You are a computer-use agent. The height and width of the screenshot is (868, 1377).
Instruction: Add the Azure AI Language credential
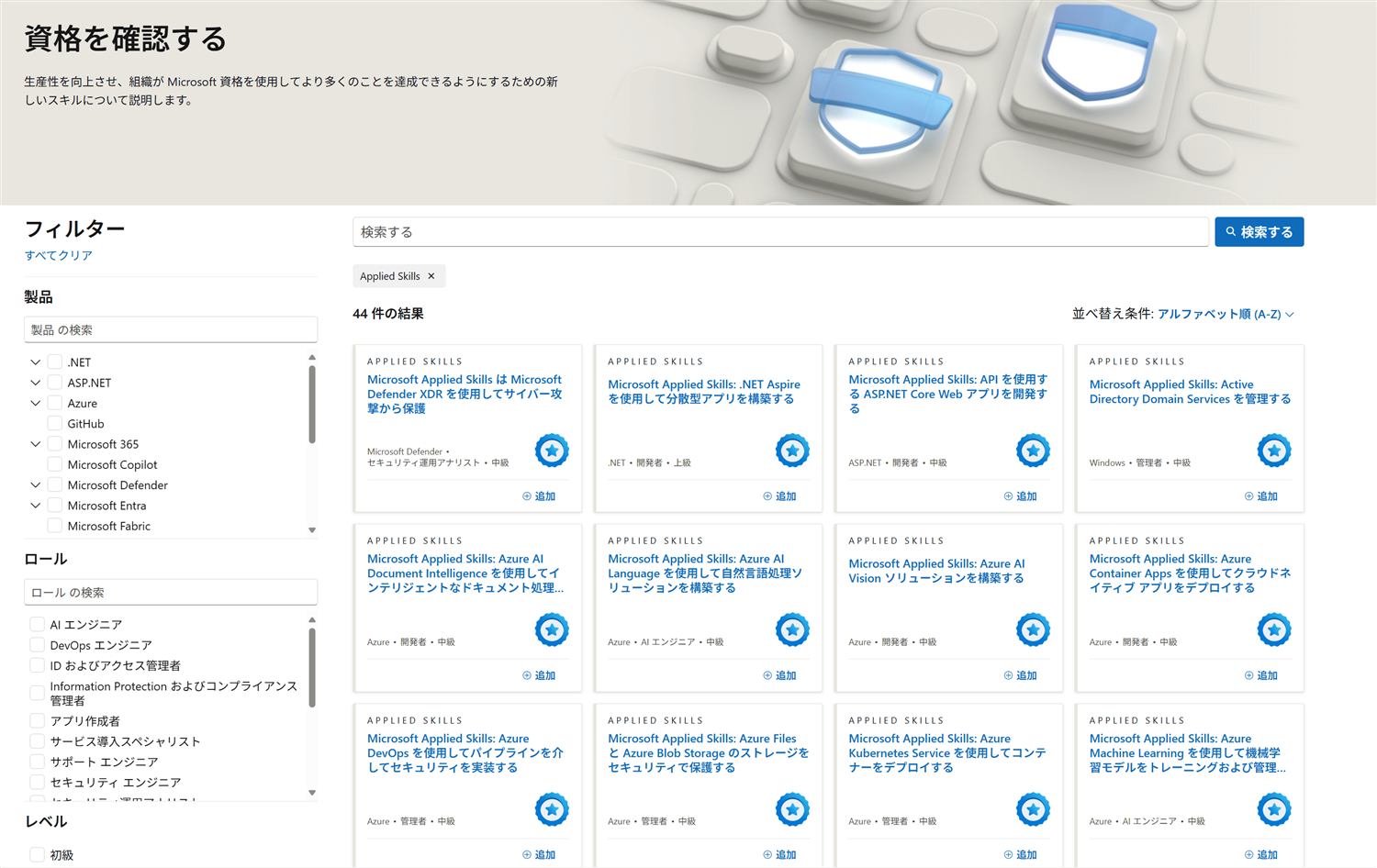click(779, 675)
